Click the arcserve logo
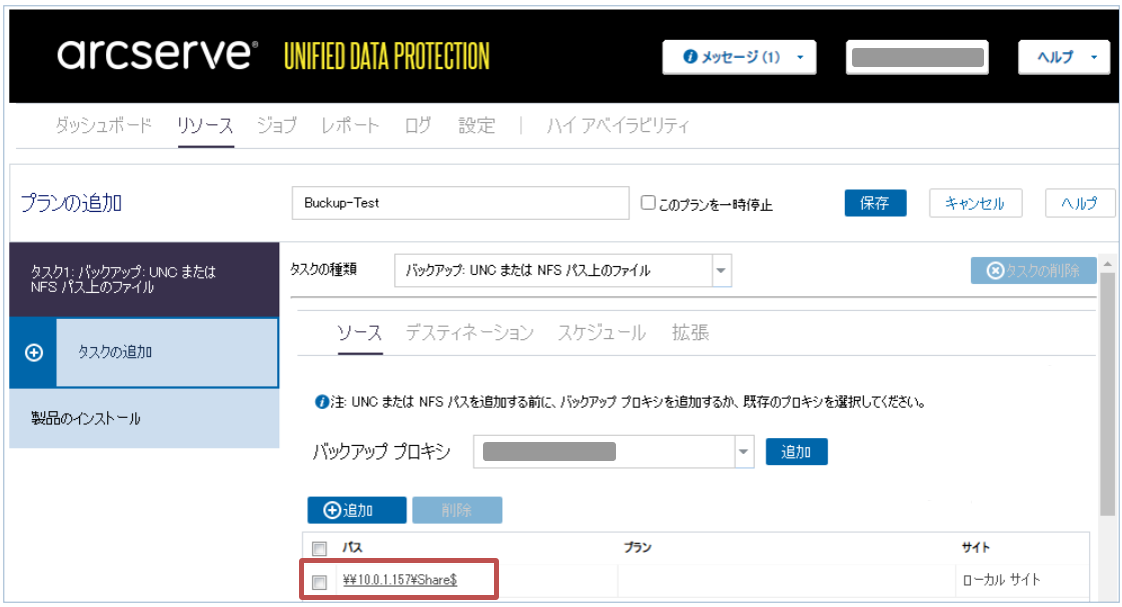 (x=157, y=54)
